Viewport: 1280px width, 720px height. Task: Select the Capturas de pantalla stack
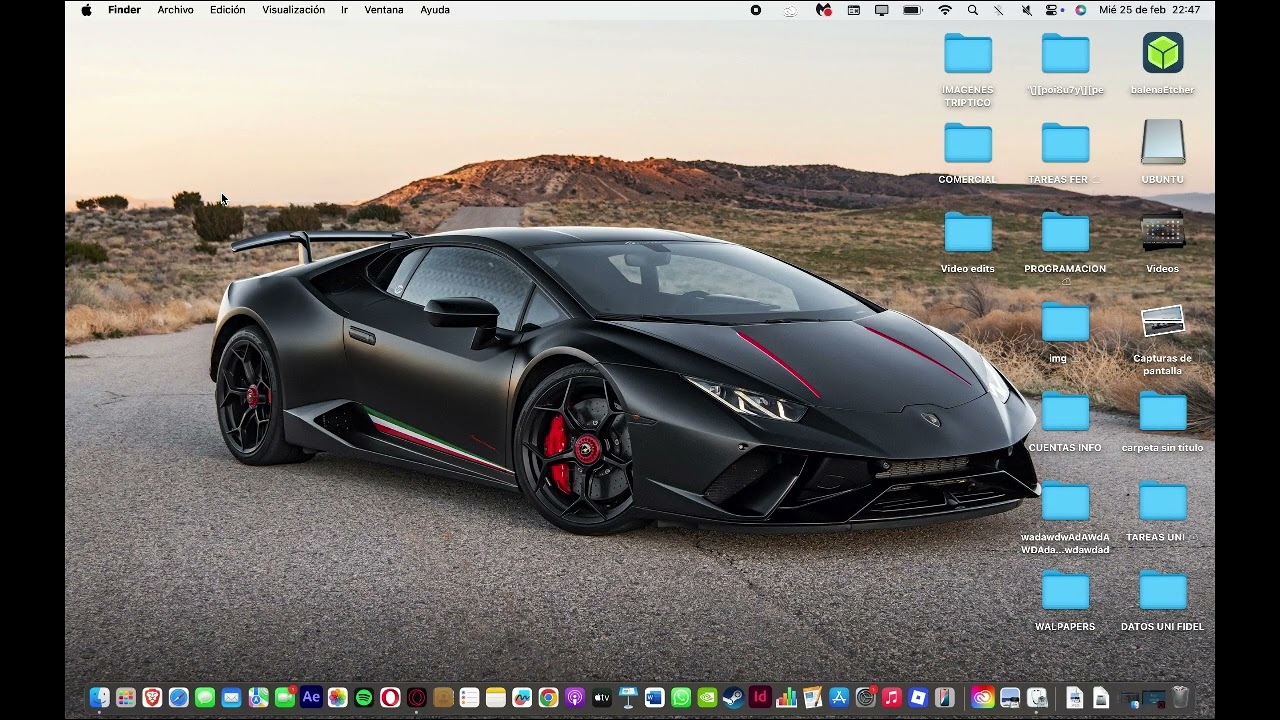click(x=1163, y=340)
